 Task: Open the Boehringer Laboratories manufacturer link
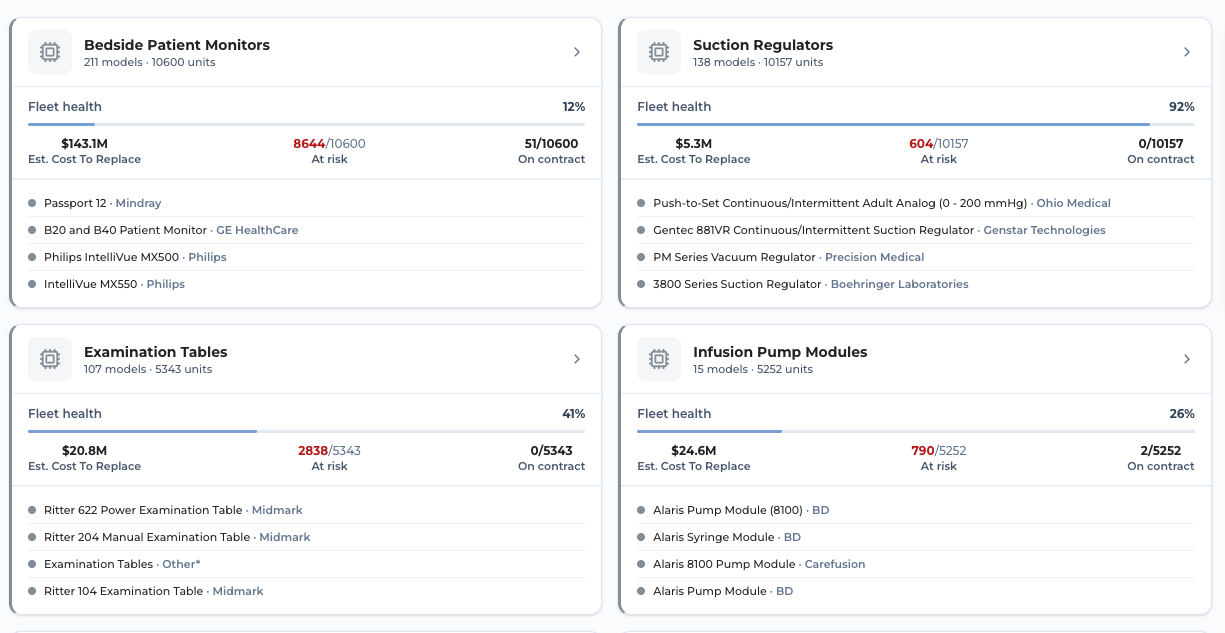[899, 284]
